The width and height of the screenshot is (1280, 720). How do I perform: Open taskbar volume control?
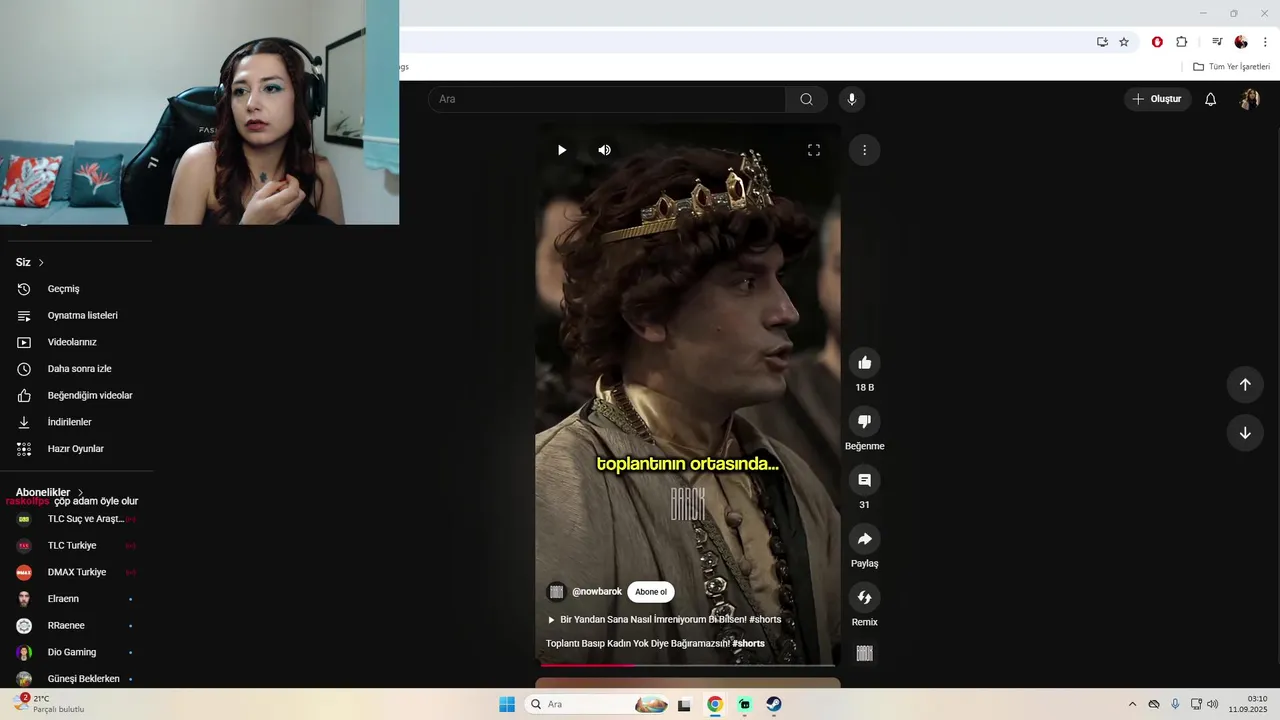click(x=1212, y=704)
